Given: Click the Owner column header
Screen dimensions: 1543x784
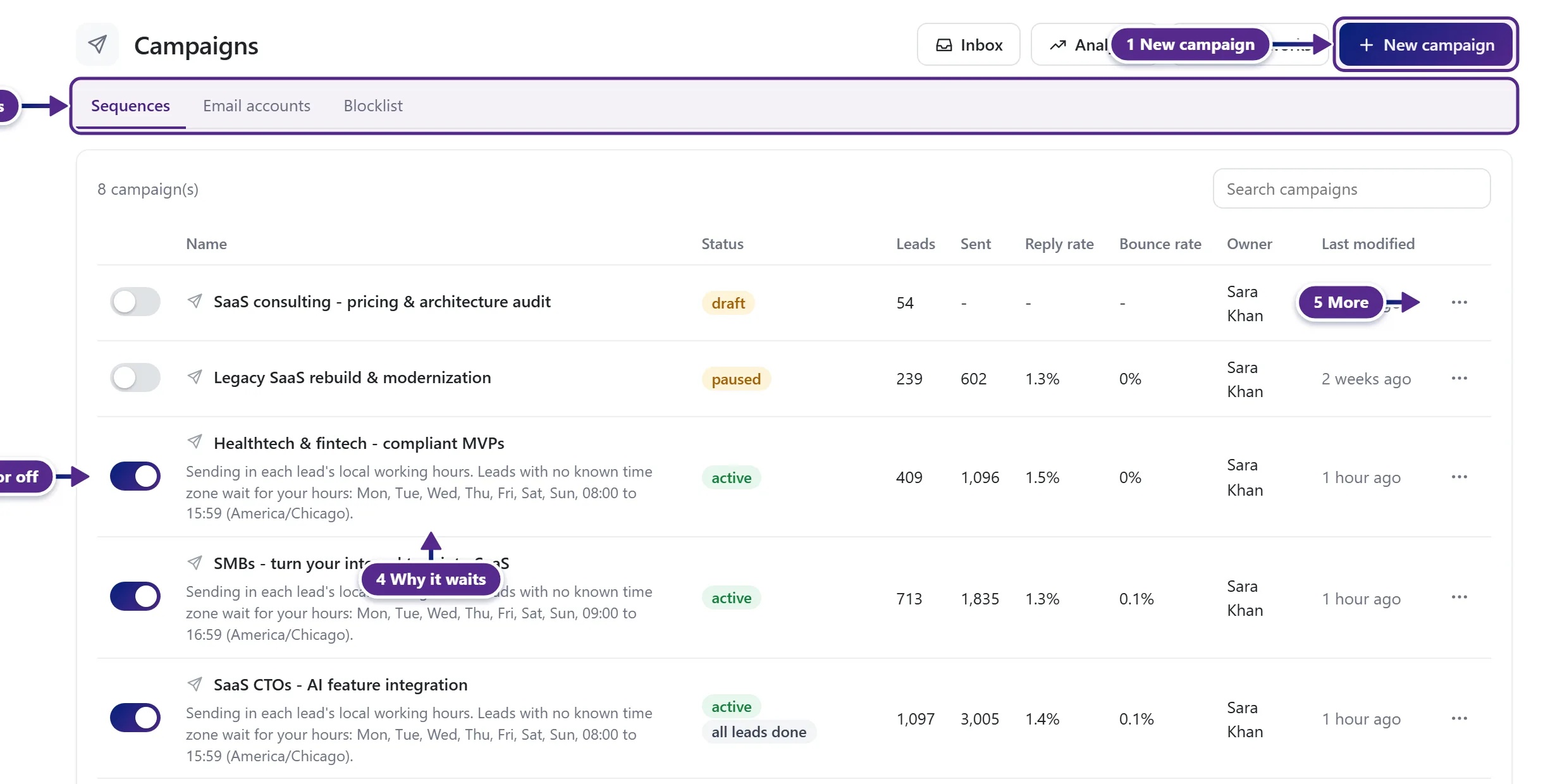Looking at the screenshot, I should [x=1249, y=244].
